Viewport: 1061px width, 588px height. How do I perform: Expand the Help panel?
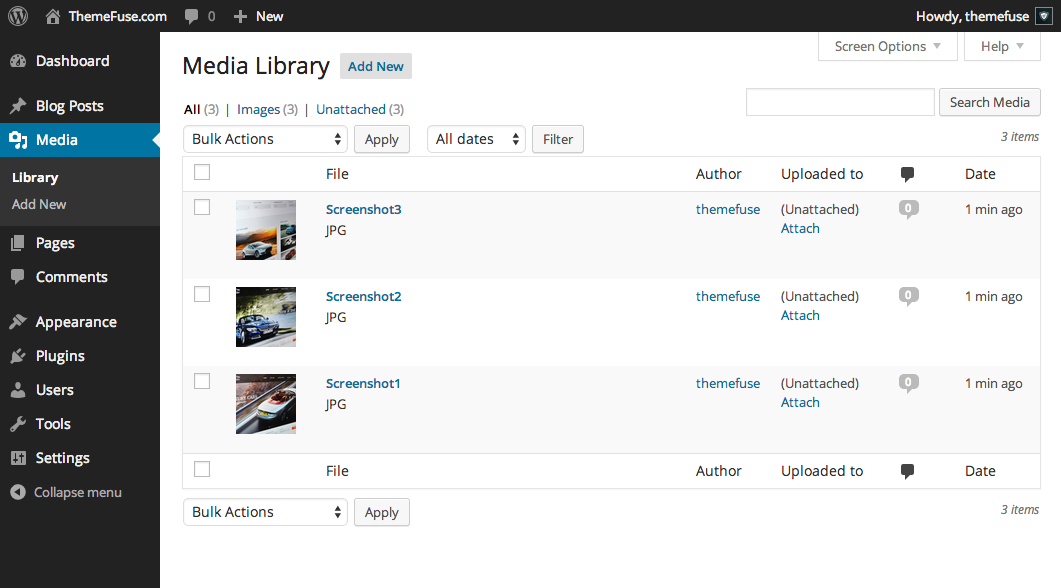pos(1002,47)
